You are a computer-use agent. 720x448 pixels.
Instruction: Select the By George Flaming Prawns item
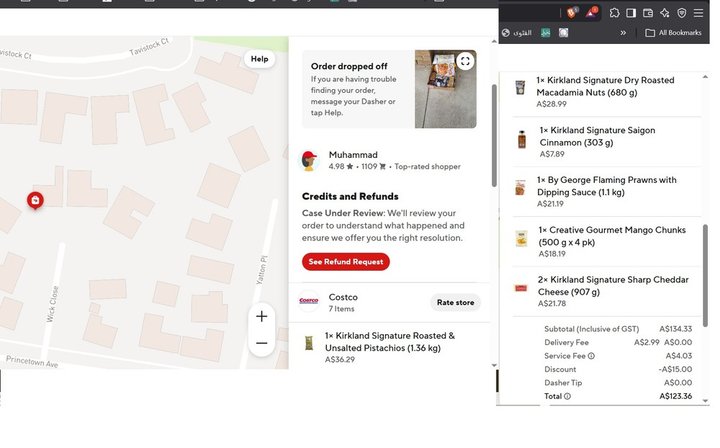point(607,186)
